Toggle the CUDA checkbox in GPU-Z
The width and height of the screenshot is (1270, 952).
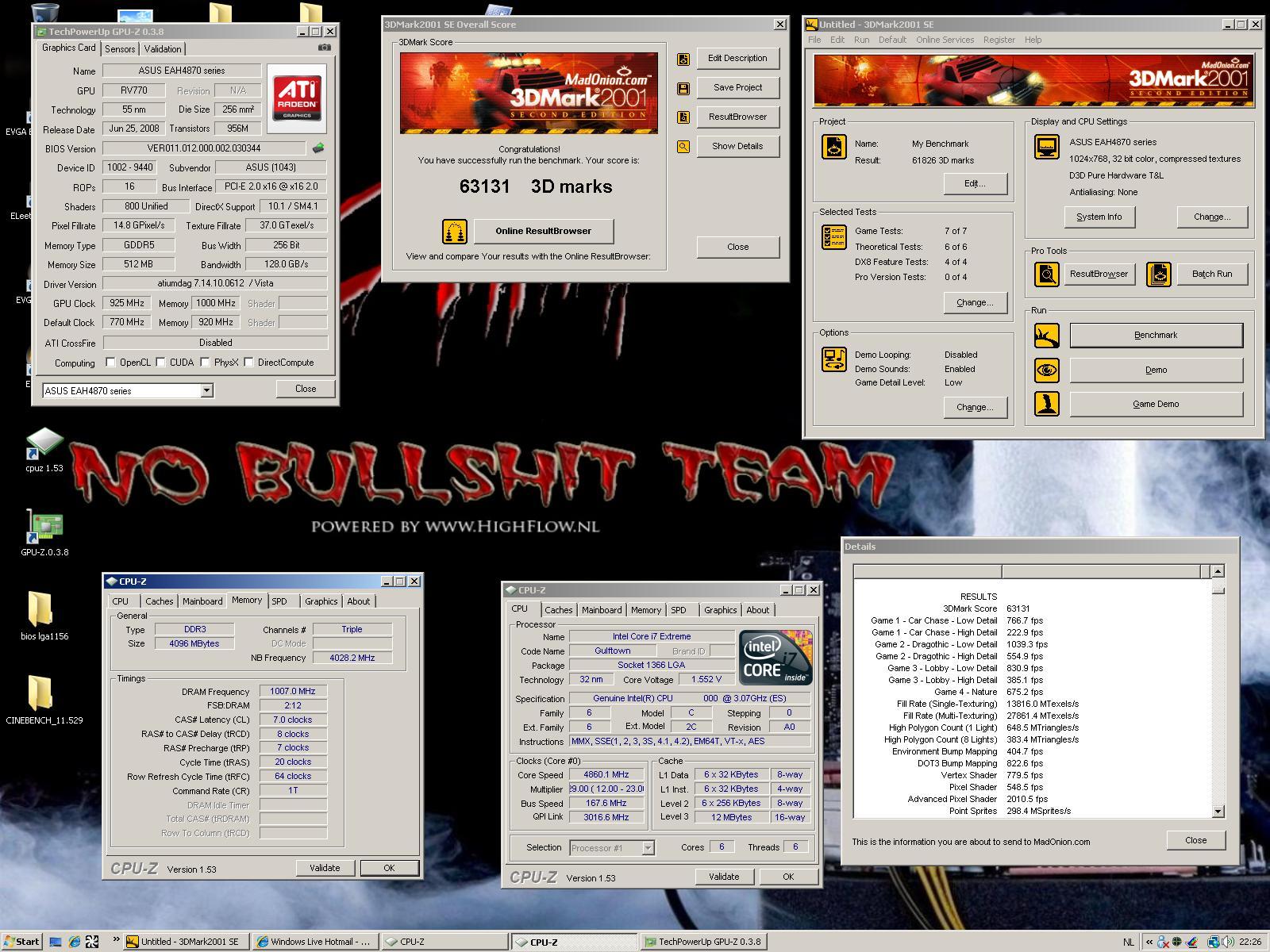click(161, 363)
